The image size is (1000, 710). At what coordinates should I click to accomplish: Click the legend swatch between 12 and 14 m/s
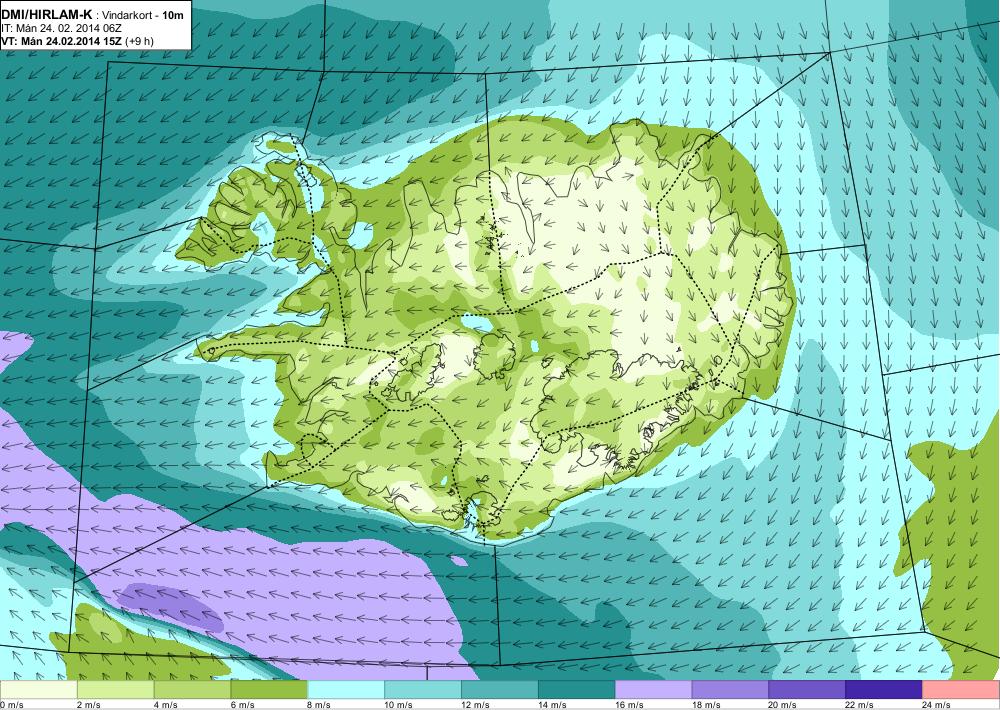(x=500, y=690)
